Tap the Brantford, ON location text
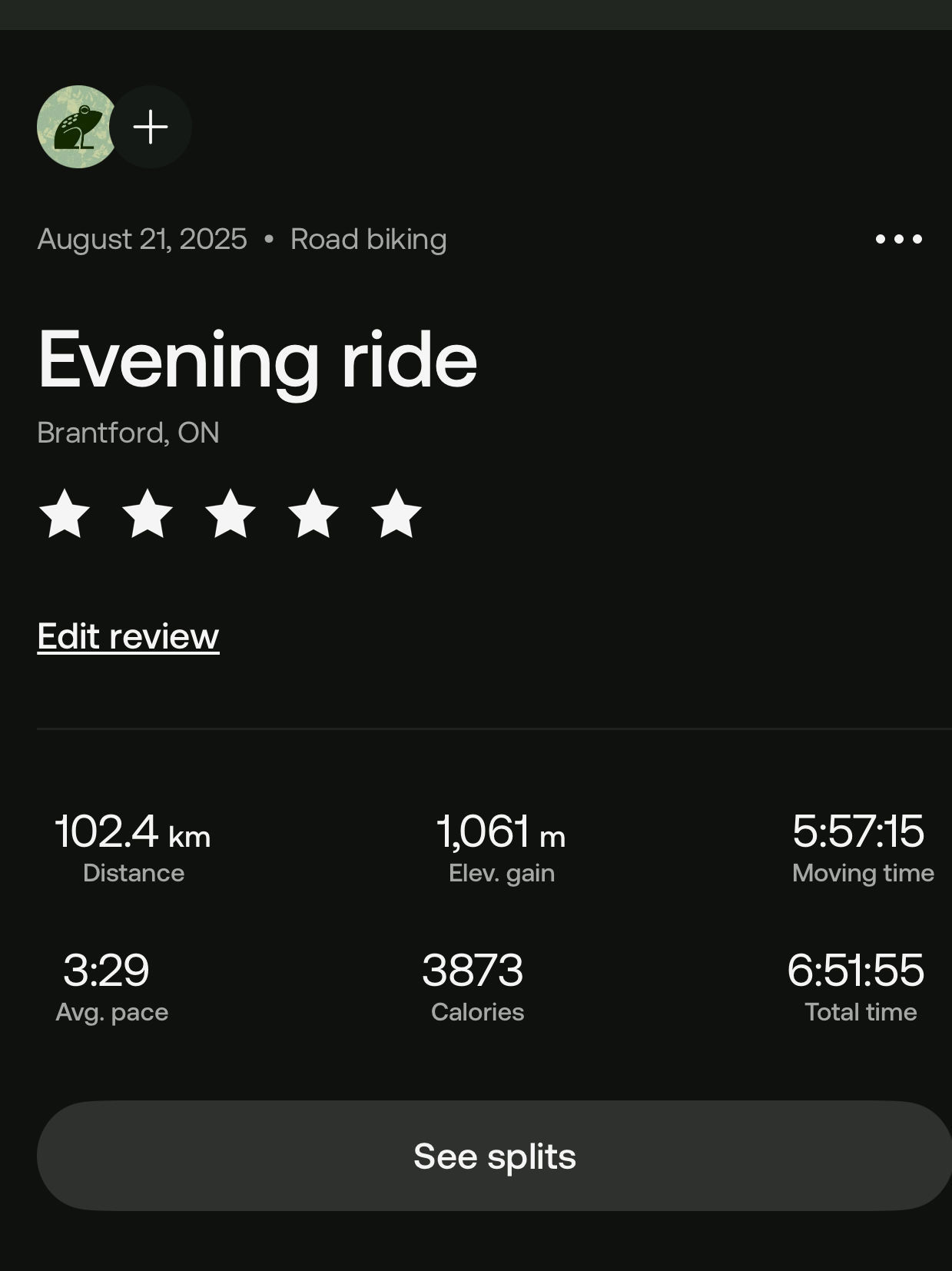952x1271 pixels. tap(128, 433)
